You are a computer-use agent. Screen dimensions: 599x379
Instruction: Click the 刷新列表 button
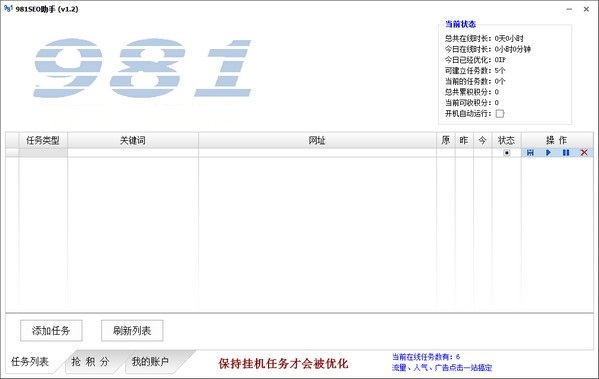[132, 330]
